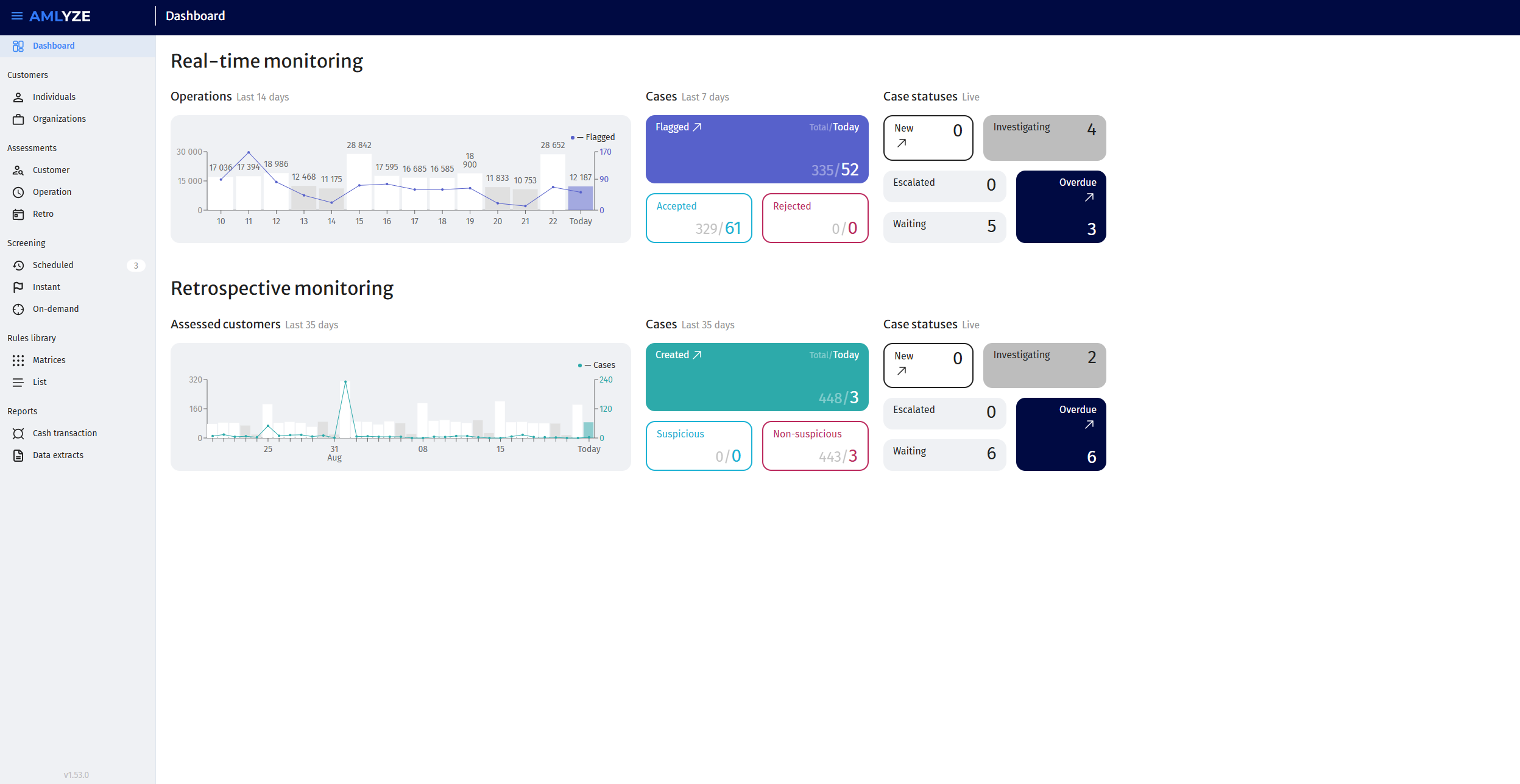Click the Matrices grid icon
Screen dimensions: 1520x784
18,361
